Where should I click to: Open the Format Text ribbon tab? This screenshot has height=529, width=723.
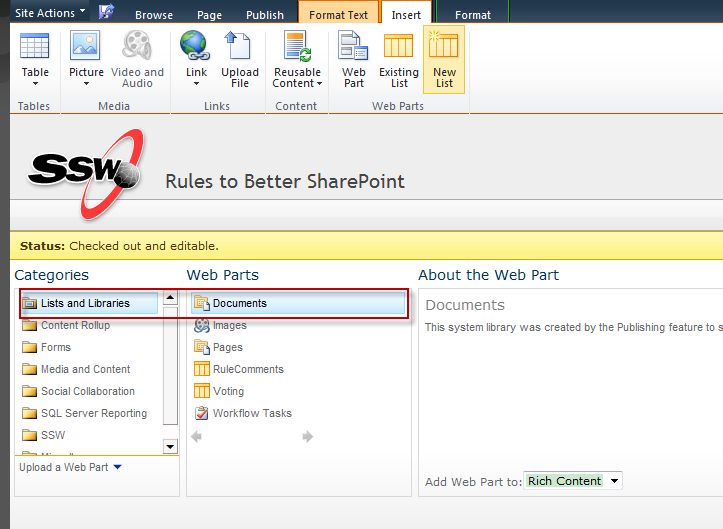(x=338, y=15)
